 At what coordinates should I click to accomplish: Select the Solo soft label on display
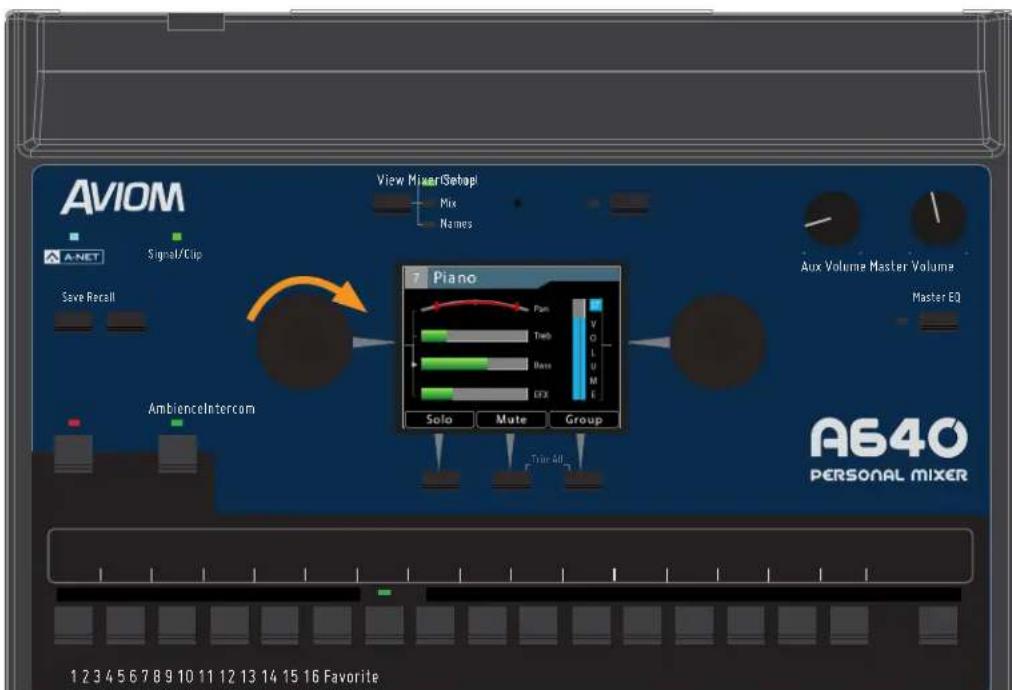[x=439, y=420]
